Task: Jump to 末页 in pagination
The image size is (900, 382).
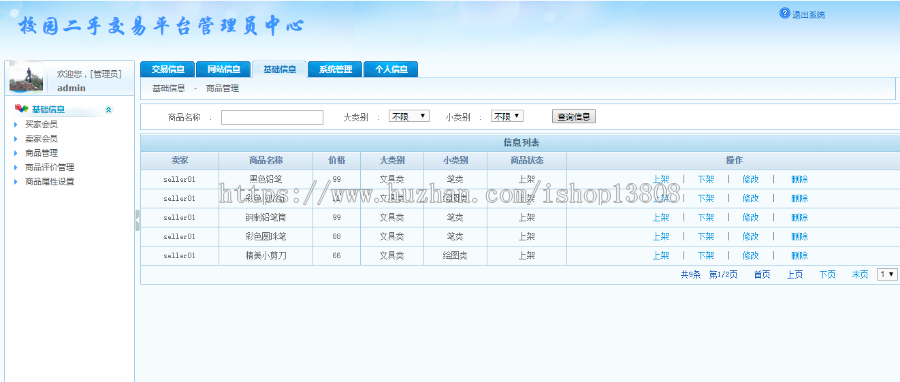Action: (x=860, y=275)
